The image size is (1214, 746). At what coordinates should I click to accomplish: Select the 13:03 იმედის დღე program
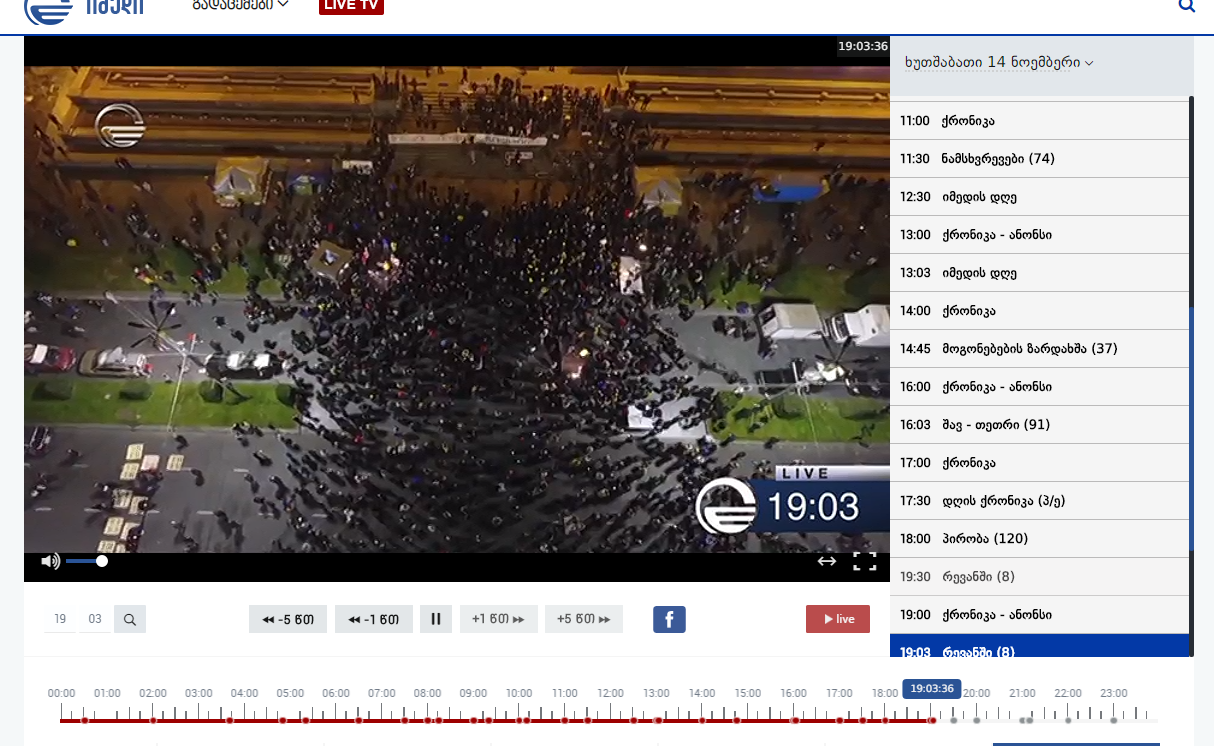(x=1039, y=273)
